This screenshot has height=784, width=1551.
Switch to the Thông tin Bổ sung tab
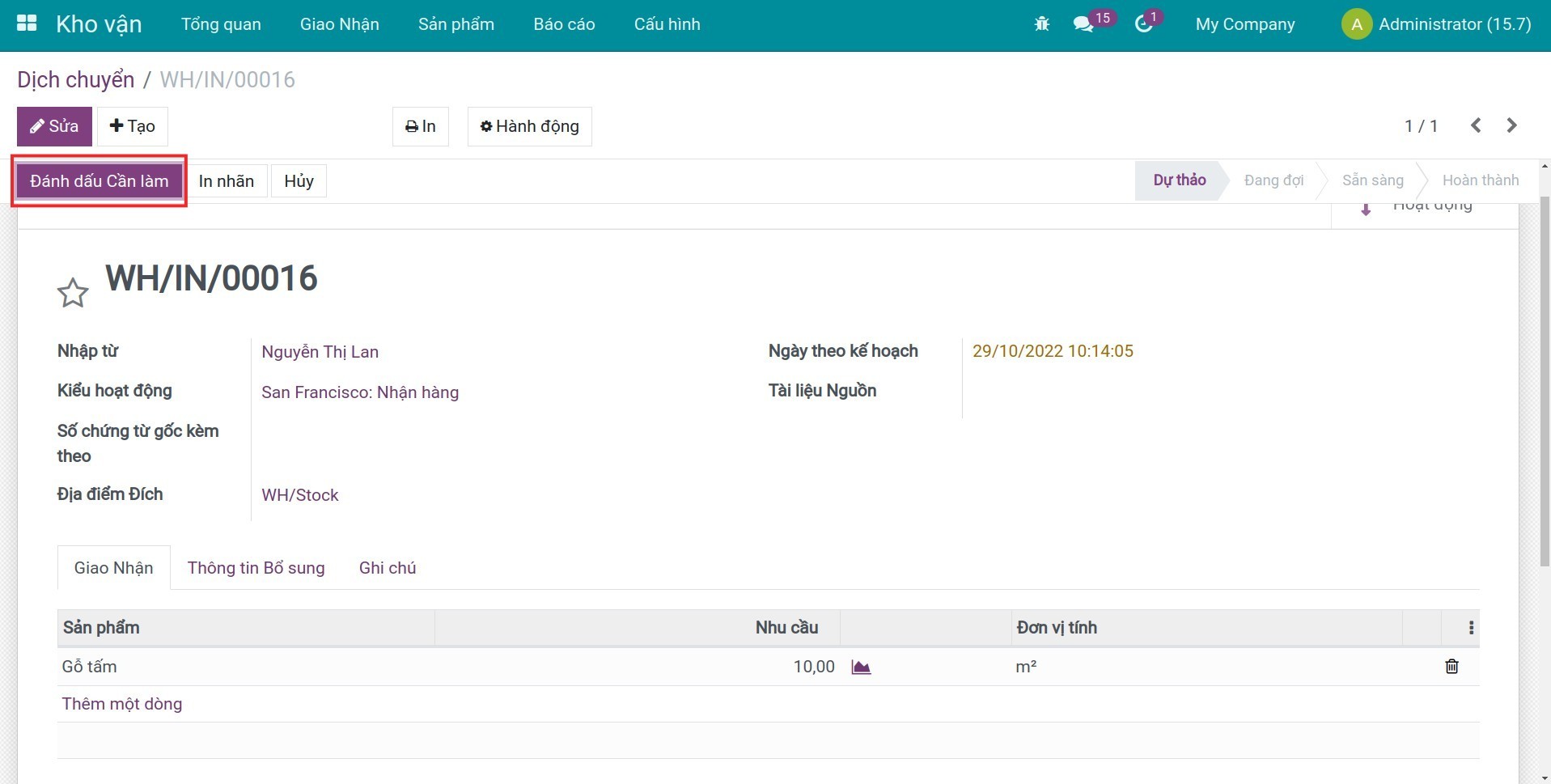coord(256,568)
